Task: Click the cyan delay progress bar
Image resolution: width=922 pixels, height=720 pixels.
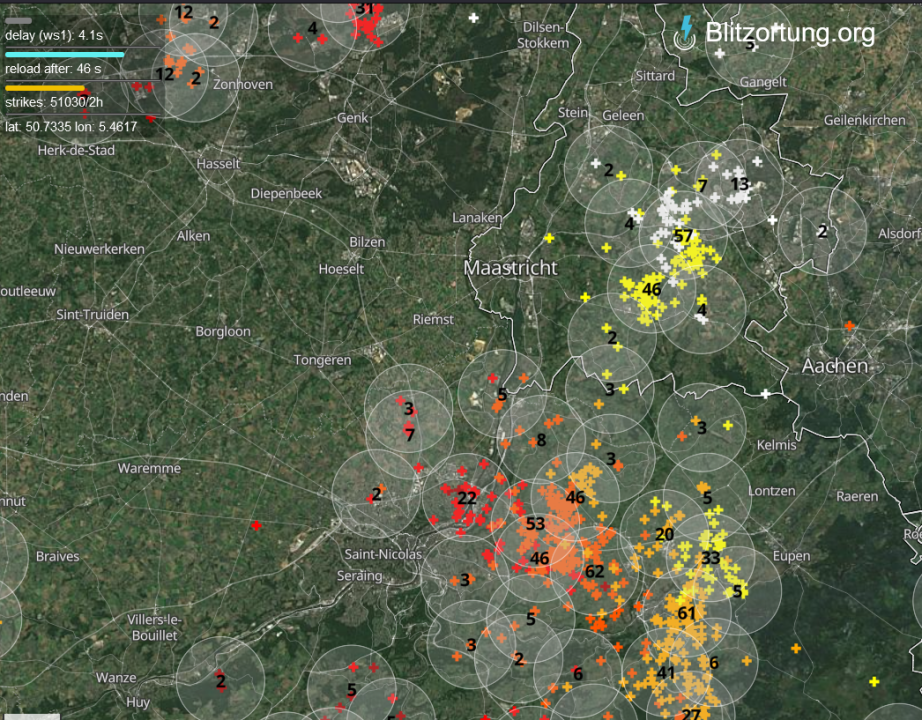Action: [x=65, y=55]
